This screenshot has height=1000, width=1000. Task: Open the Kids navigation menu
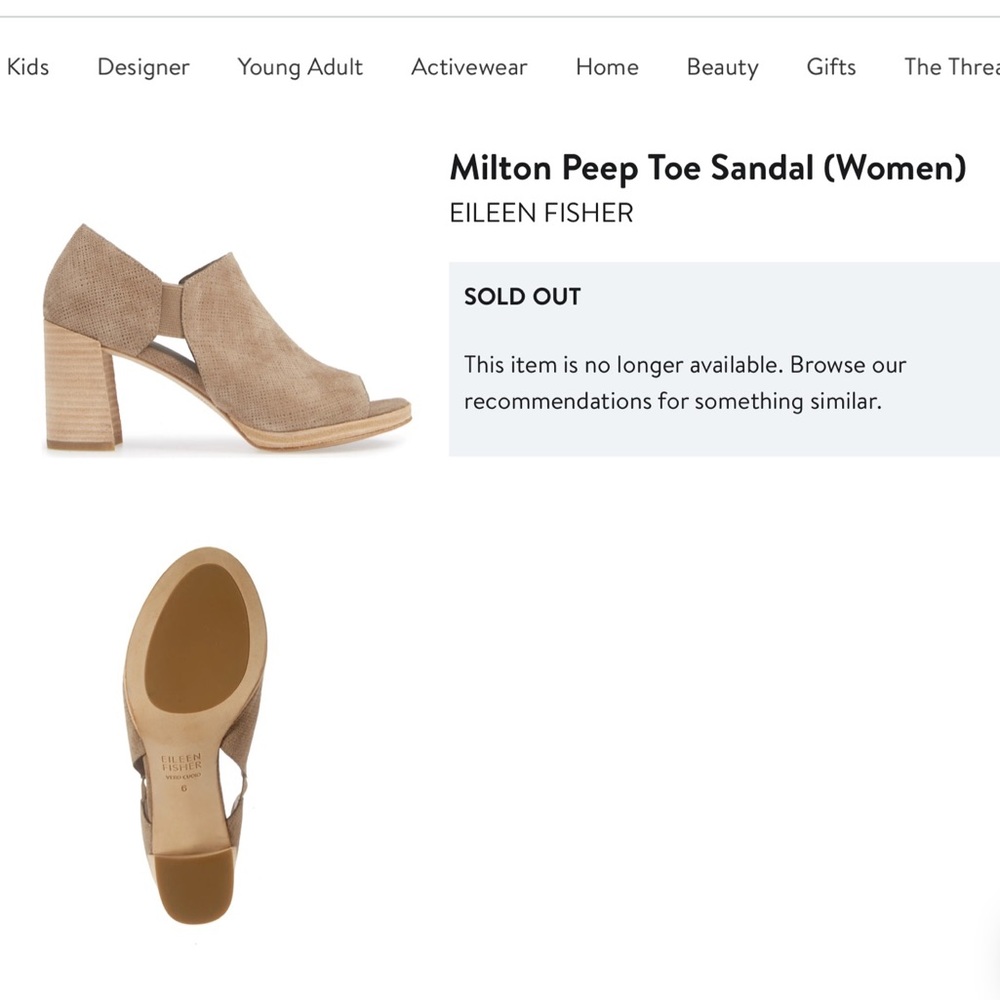28,67
